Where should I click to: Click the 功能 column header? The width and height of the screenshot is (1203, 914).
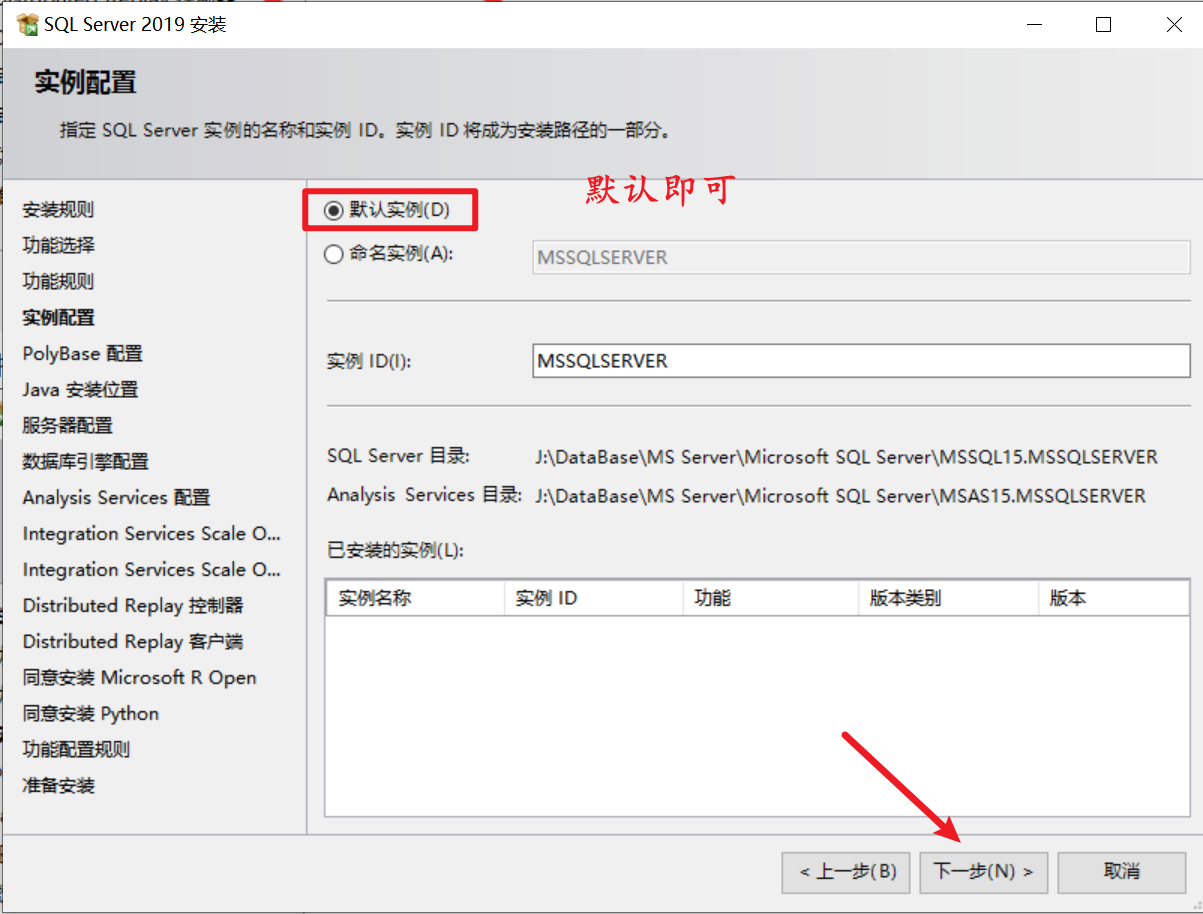713,599
